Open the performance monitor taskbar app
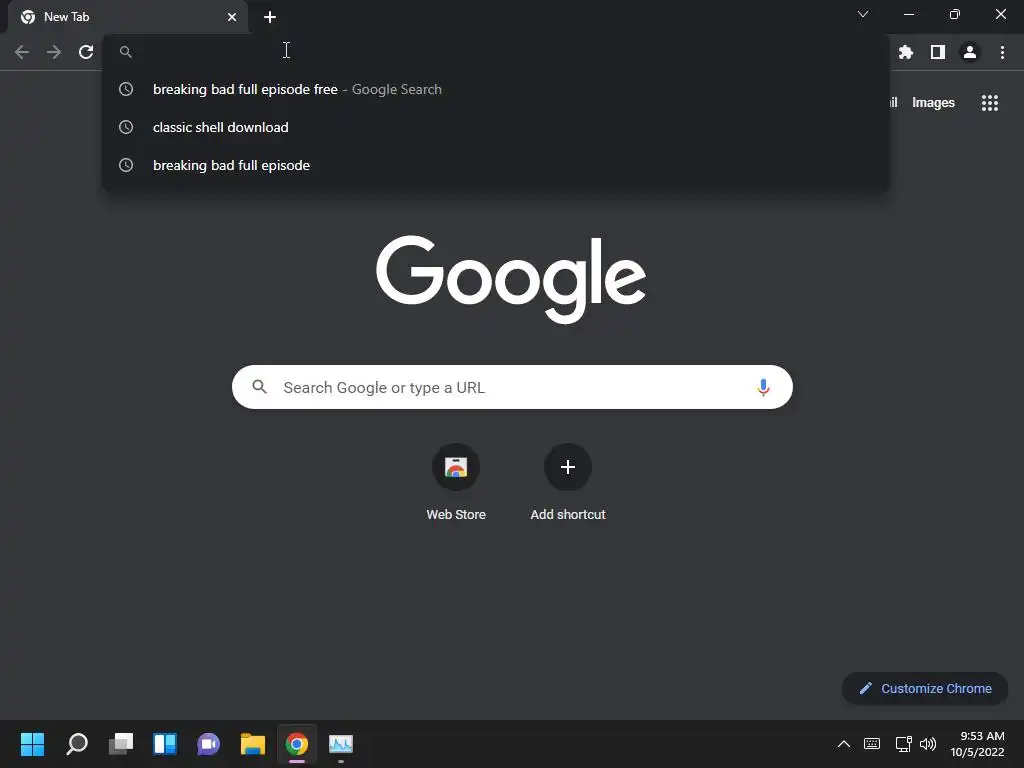1024x768 pixels. [341, 744]
